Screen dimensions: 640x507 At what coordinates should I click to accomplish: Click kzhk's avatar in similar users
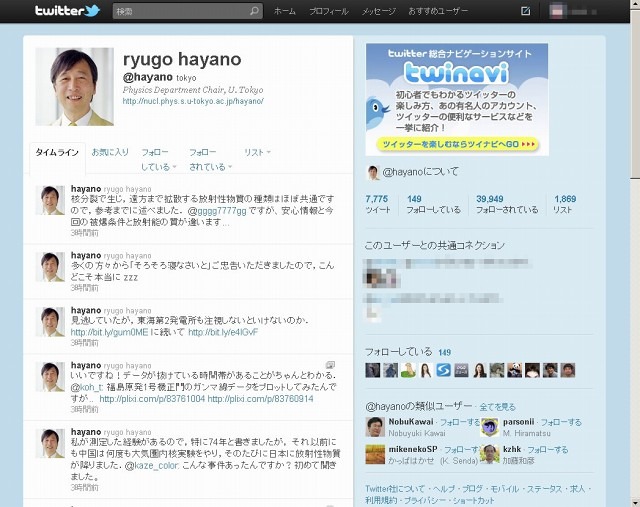(489, 454)
